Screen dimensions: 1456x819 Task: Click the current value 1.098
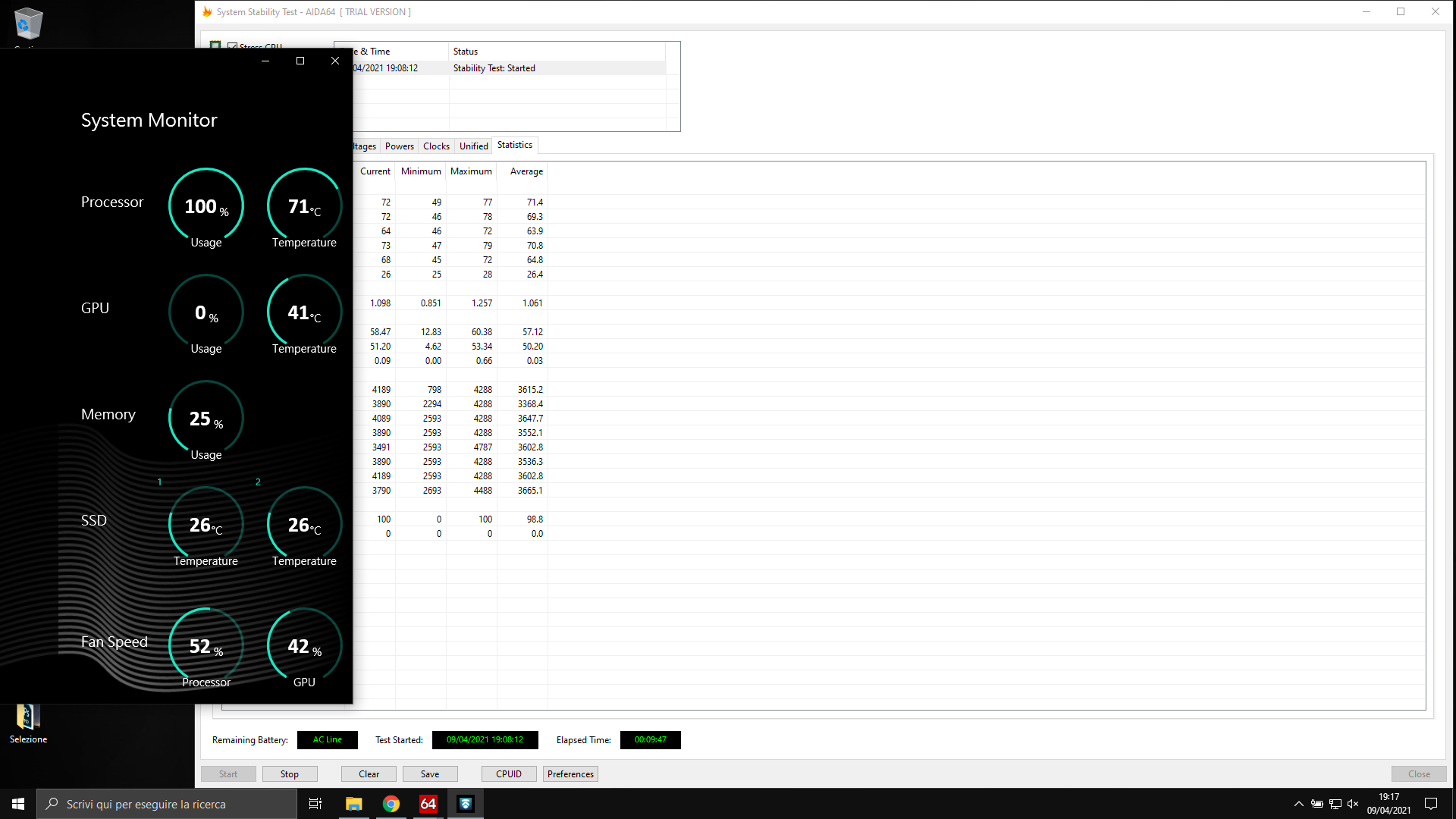(x=380, y=303)
